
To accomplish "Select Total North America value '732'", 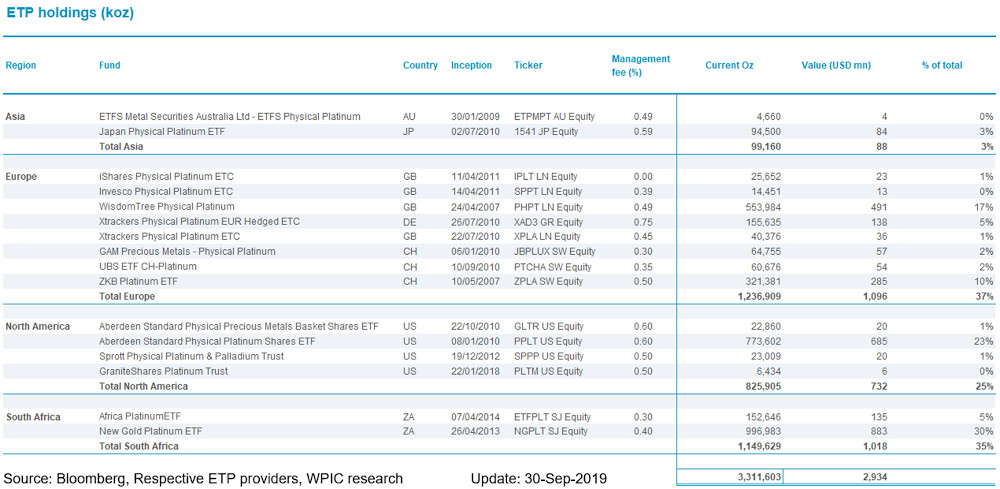I will (x=879, y=386).
